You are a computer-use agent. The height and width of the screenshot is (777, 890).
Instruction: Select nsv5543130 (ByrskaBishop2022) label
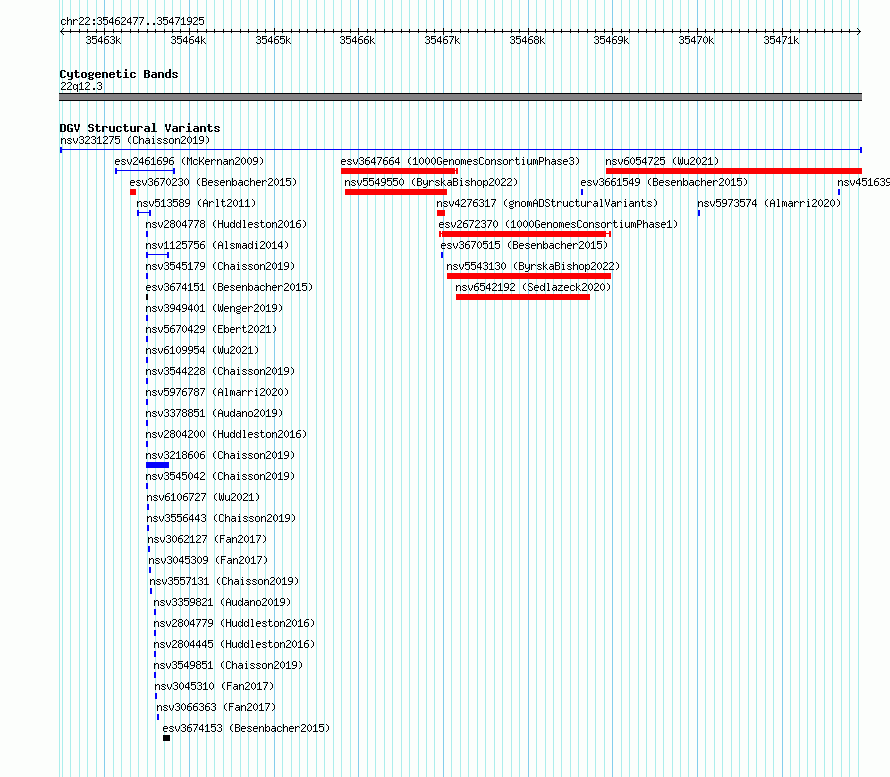[534, 266]
